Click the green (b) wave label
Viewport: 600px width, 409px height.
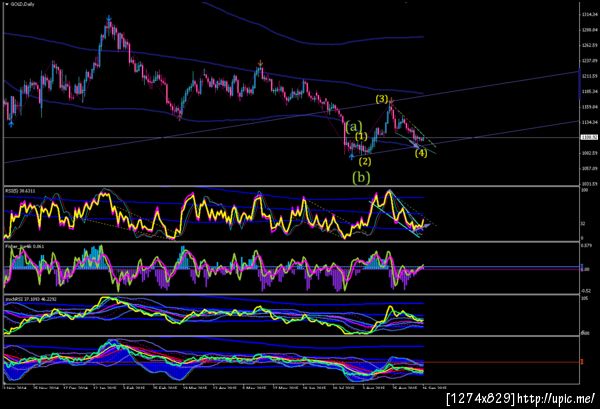pos(361,178)
